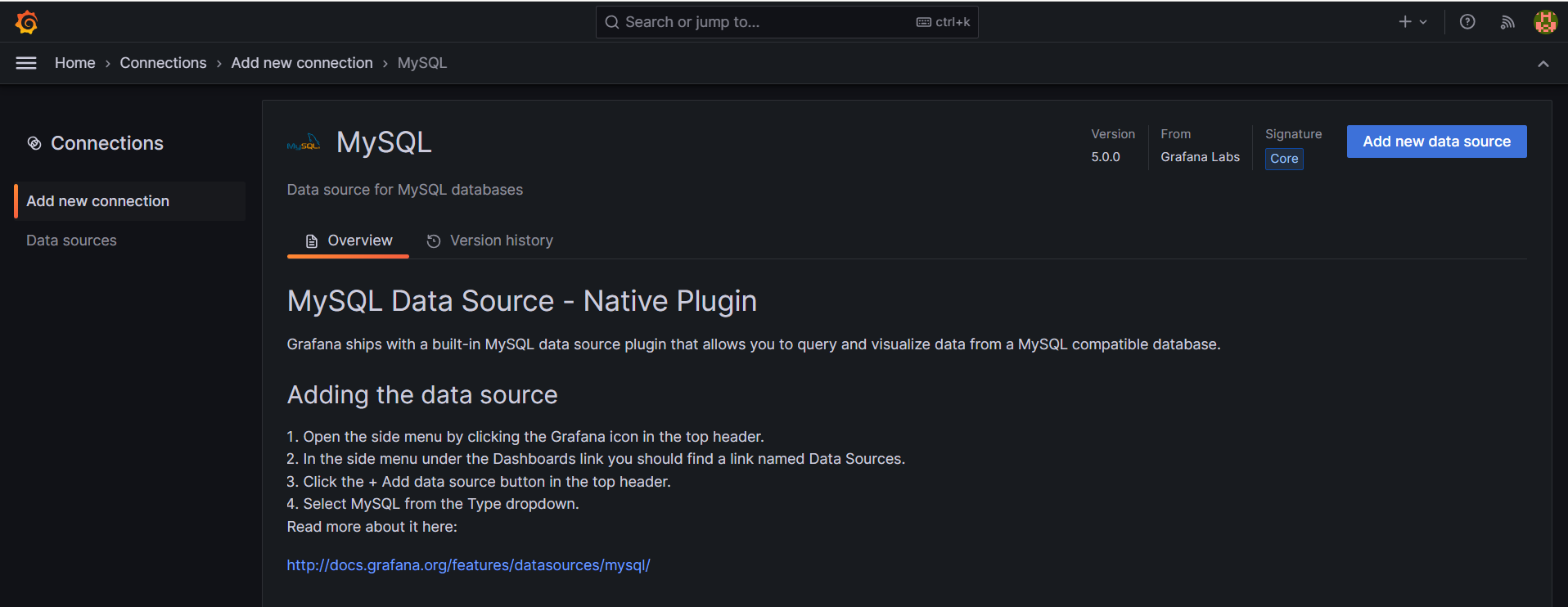Image resolution: width=1568 pixels, height=607 pixels.
Task: Go to Add new connection breadcrumb
Action: [302, 63]
